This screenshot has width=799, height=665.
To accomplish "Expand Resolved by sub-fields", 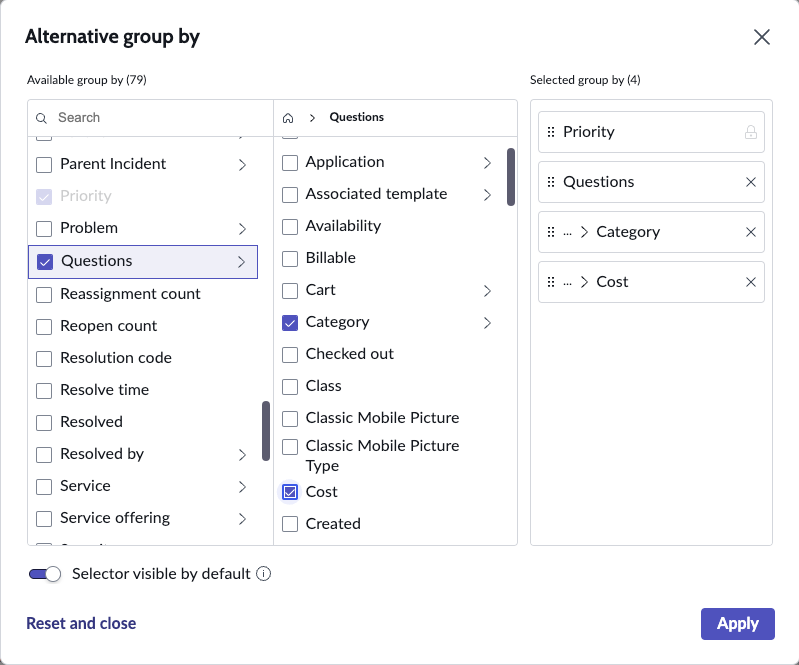I will click(x=242, y=455).
